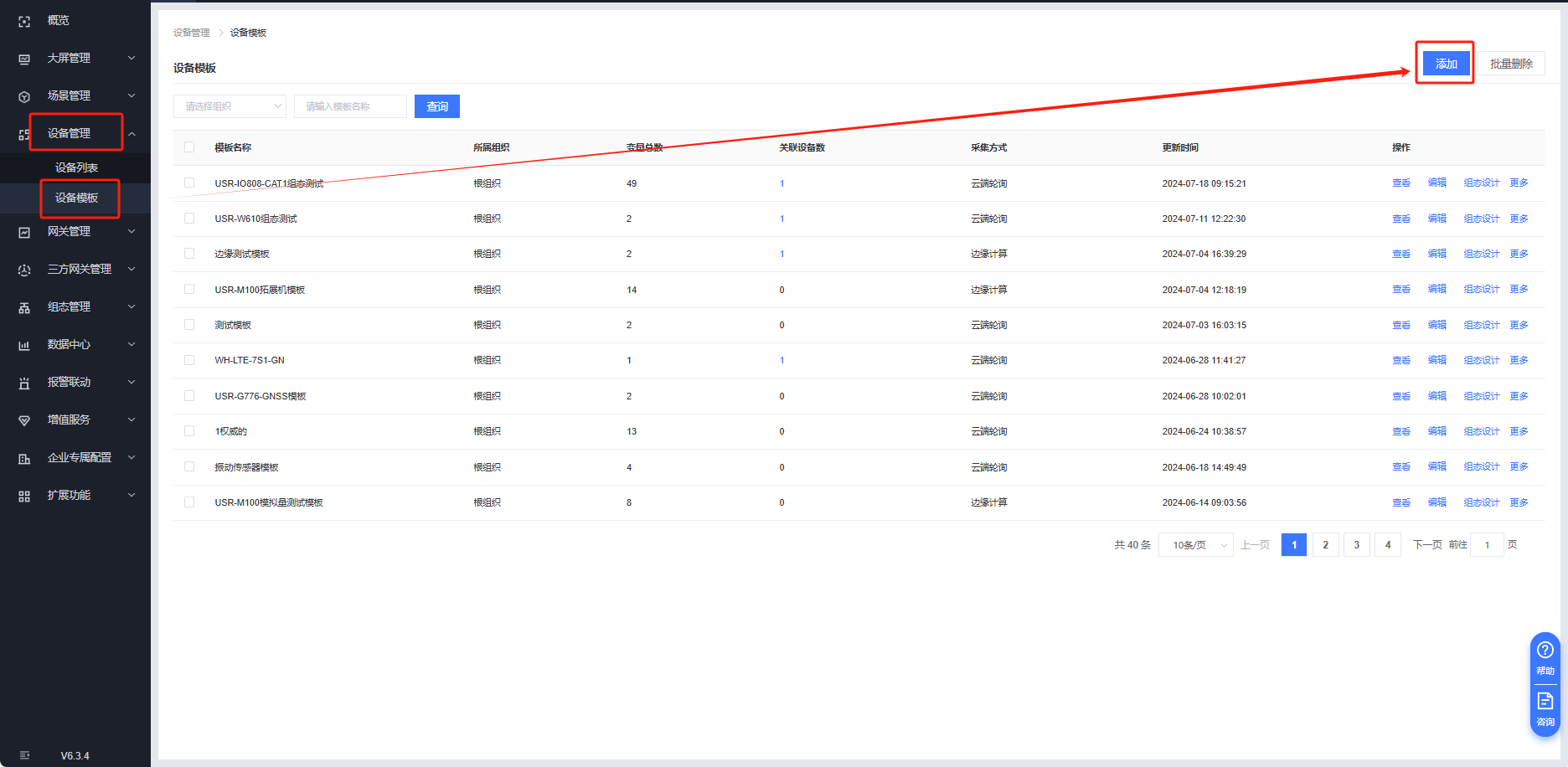Click the Overview (概览) sidebar icon
The height and width of the screenshot is (767, 1568).
(x=24, y=21)
